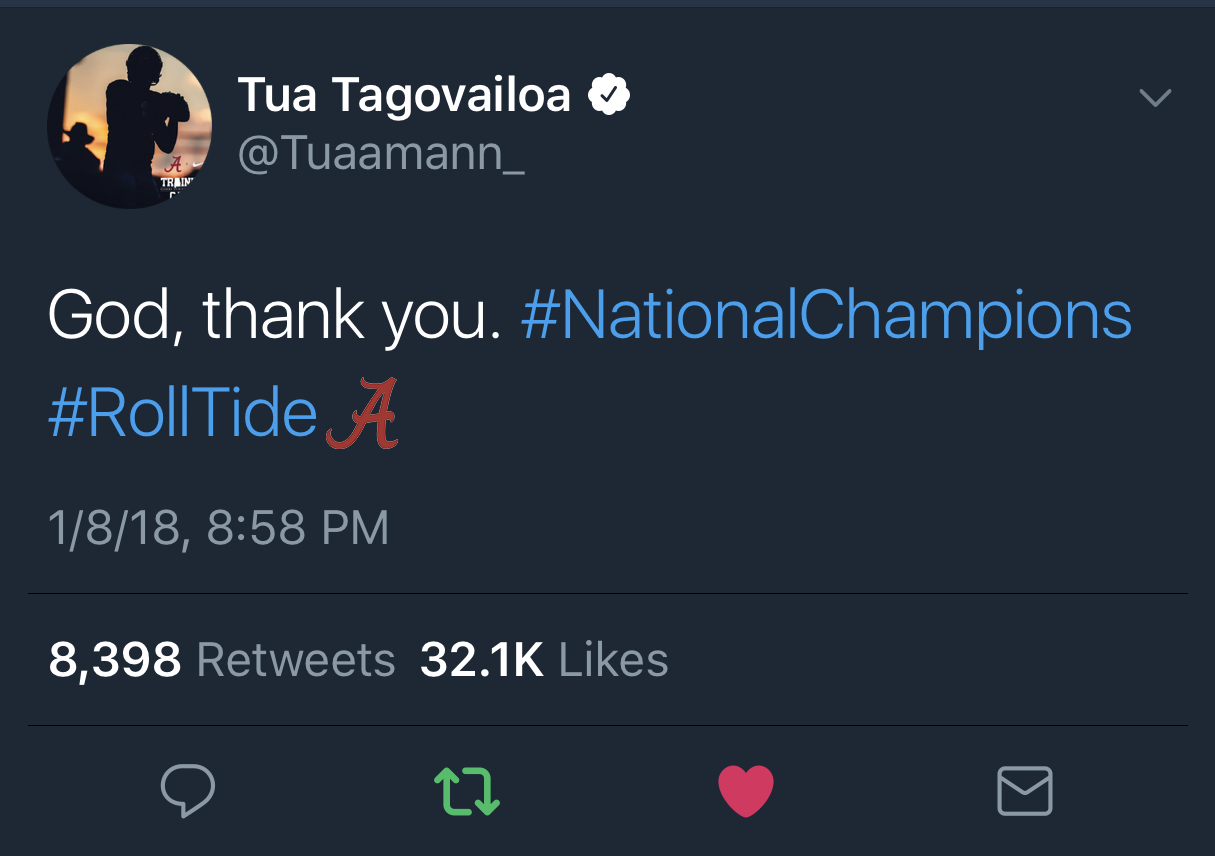Click the reply speech bubble icon
Viewport: 1215px width, 856px height.
187,792
